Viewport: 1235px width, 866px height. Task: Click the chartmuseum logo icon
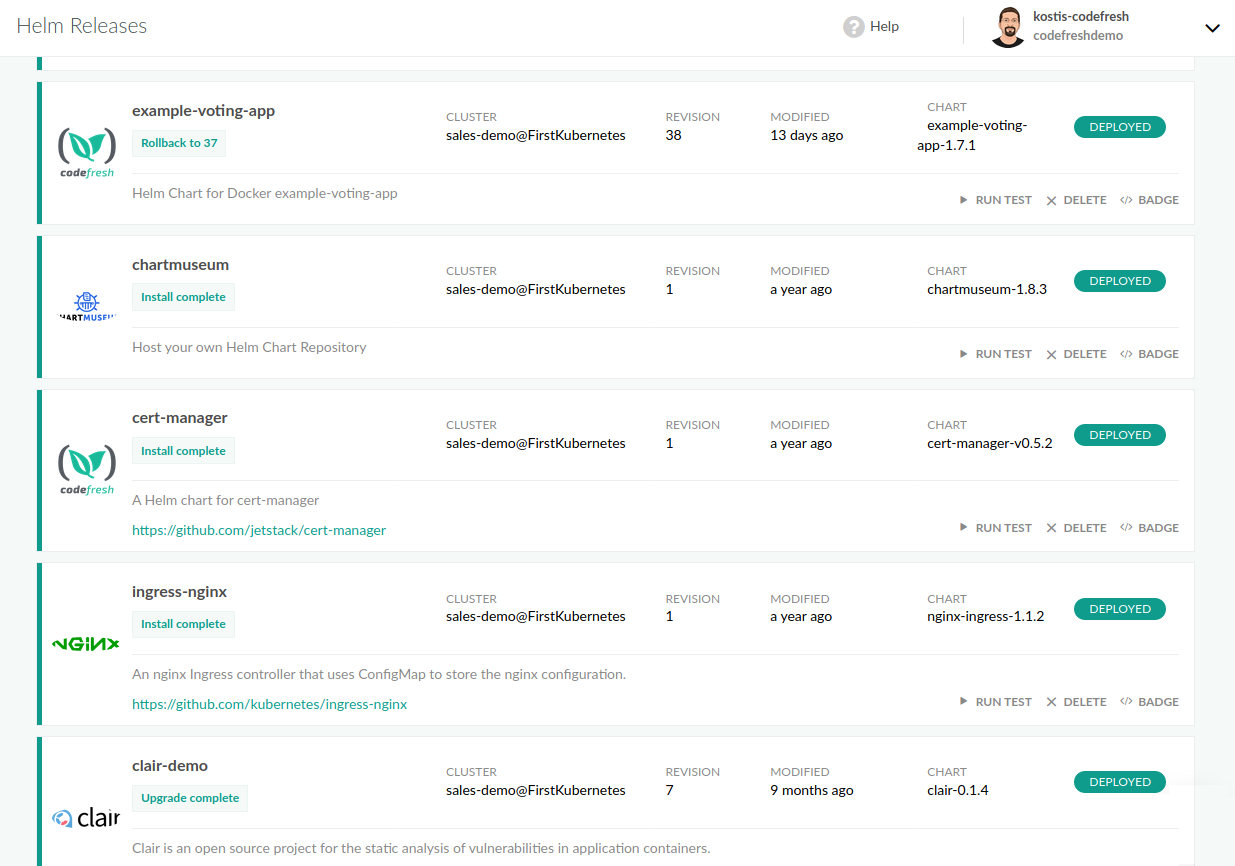coord(87,306)
